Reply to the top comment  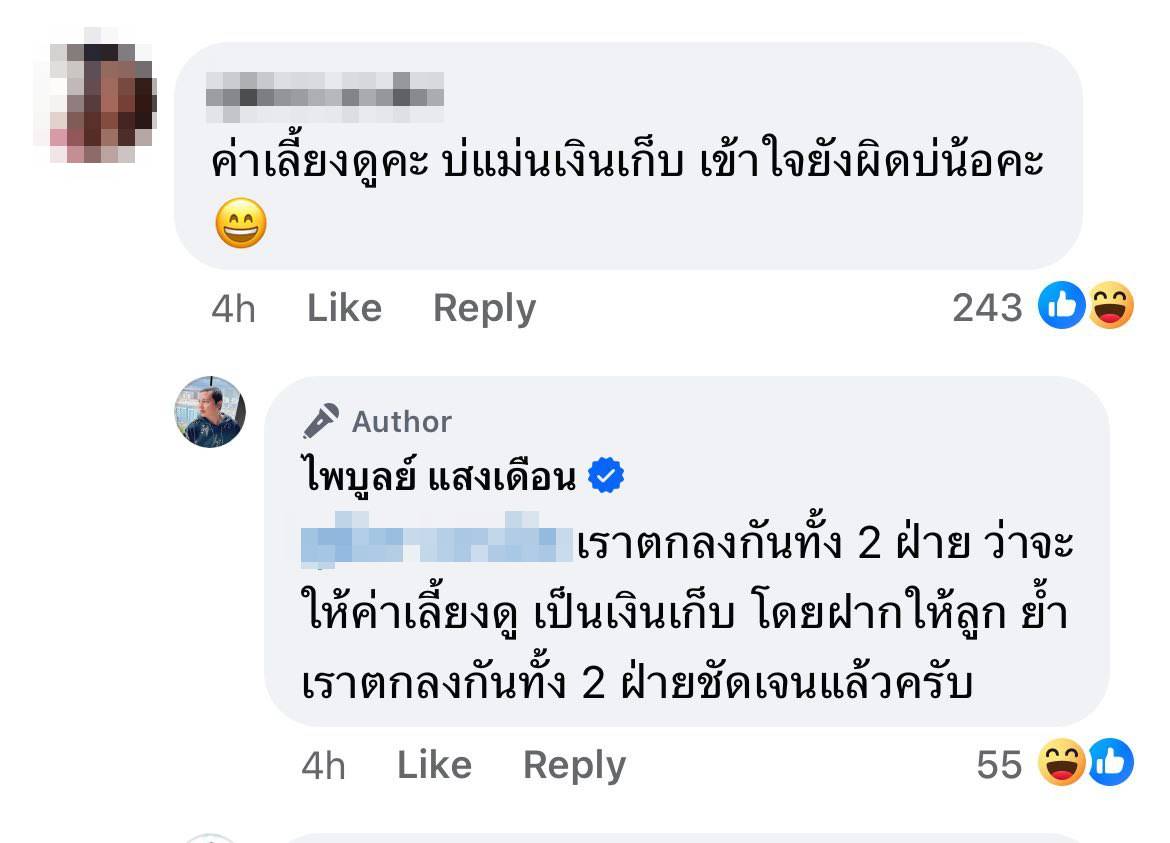pyautogui.click(x=484, y=308)
